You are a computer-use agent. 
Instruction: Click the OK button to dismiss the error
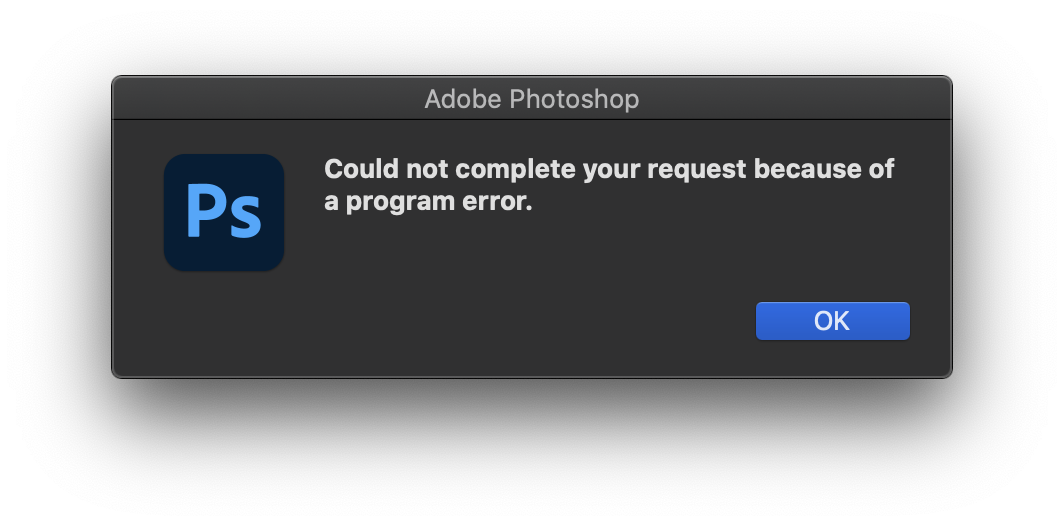pyautogui.click(x=832, y=321)
